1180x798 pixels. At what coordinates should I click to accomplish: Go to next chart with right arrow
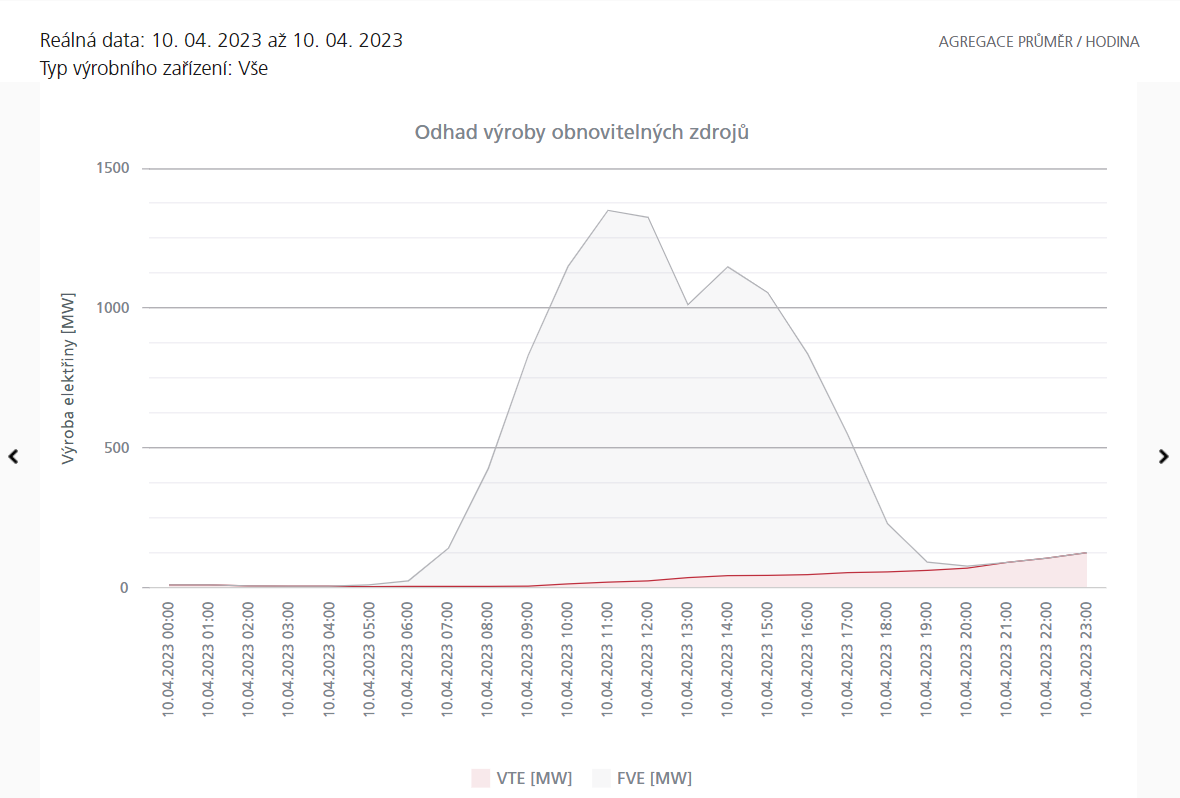(x=1163, y=457)
